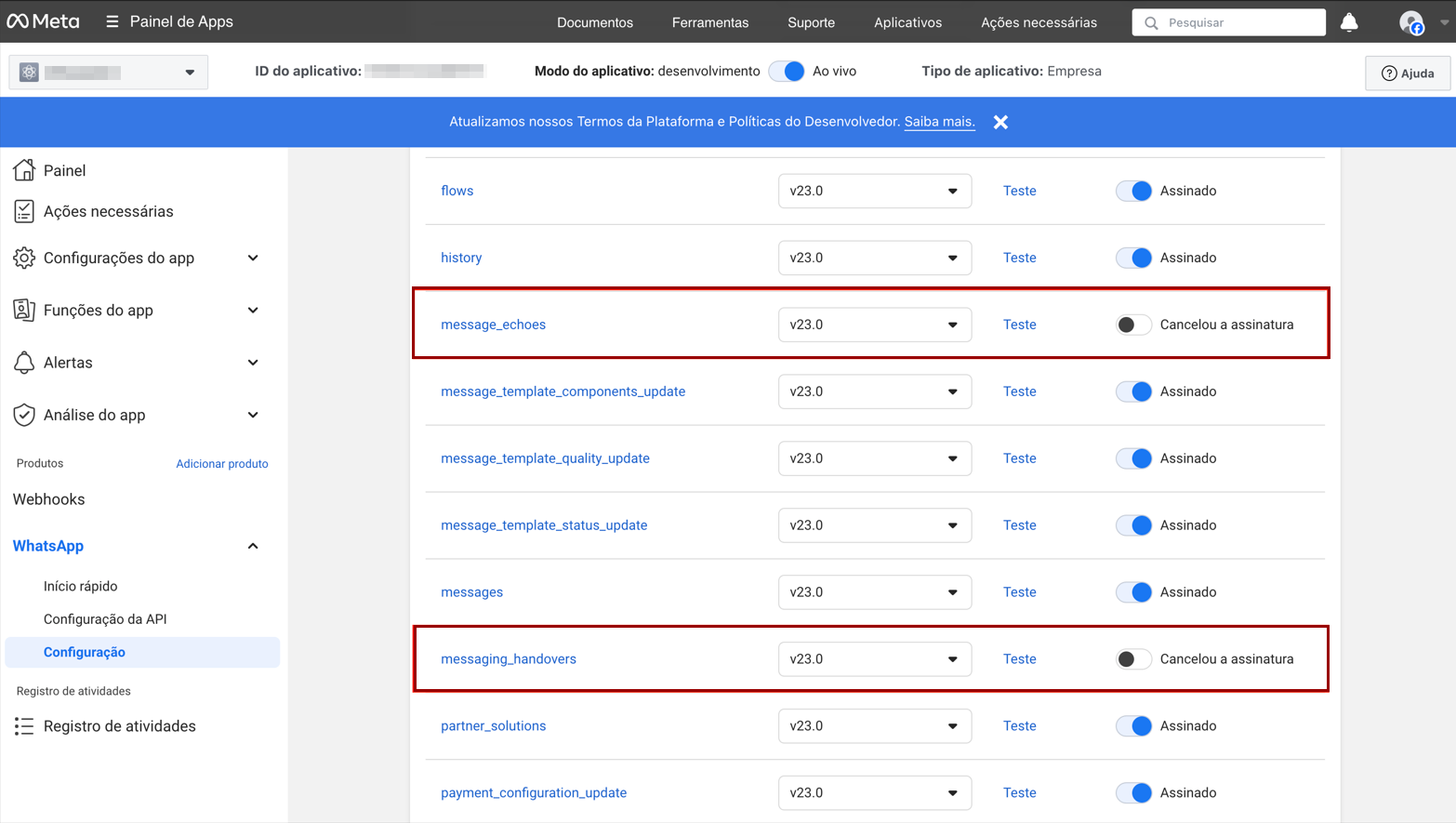The height and width of the screenshot is (823, 1456).
Task: Click the Registro de atividades list icon
Action: 24,726
